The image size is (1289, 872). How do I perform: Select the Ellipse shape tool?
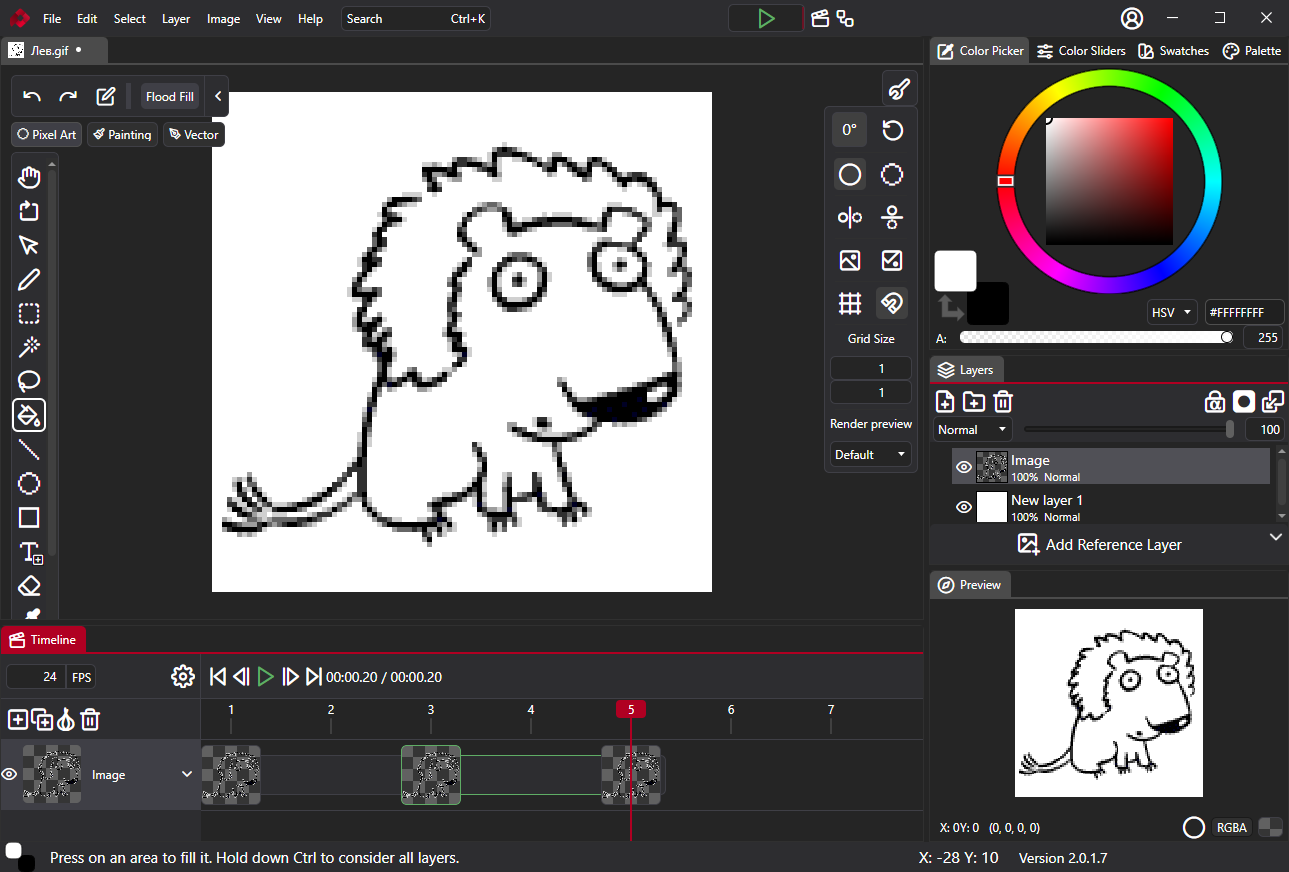pos(29,484)
